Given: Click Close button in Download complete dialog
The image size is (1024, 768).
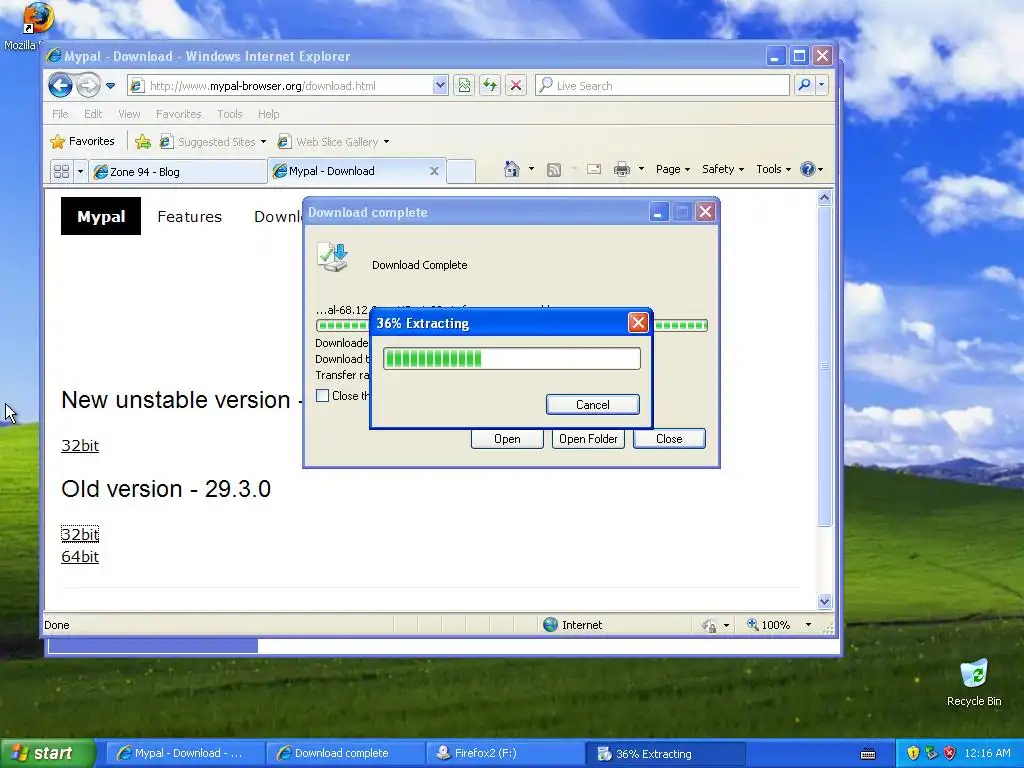Looking at the screenshot, I should click(669, 439).
